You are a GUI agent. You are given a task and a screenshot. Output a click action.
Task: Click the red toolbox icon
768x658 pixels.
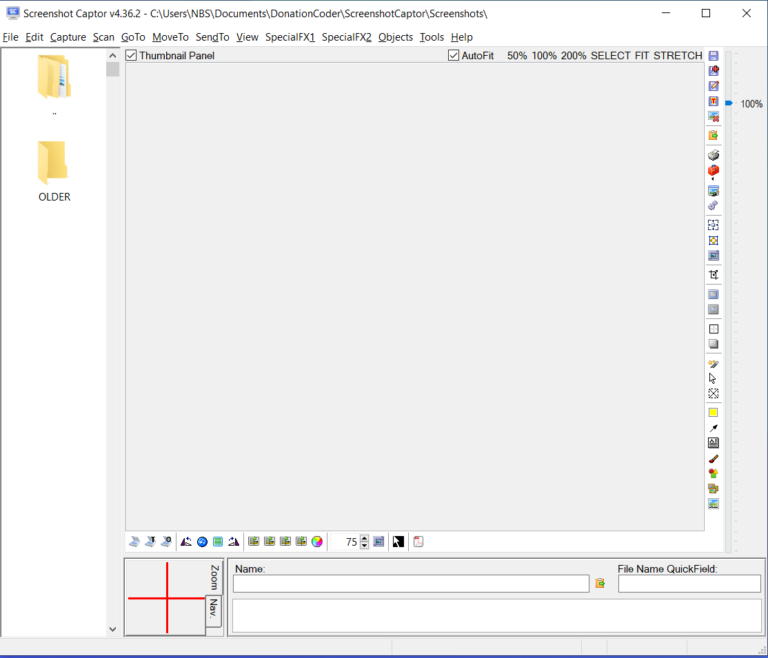coord(713,171)
